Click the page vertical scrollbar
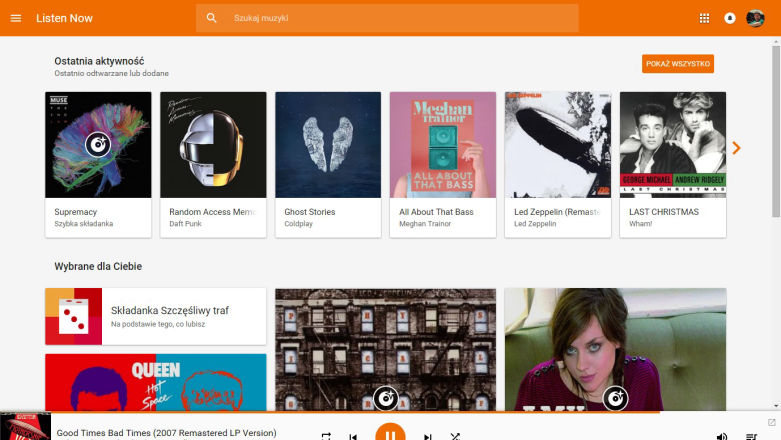Viewport: 781px width, 440px height. (776, 132)
